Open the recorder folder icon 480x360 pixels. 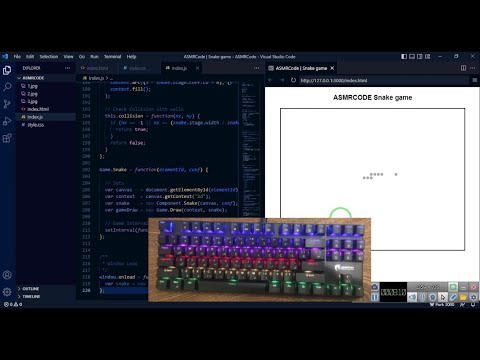tap(463, 297)
